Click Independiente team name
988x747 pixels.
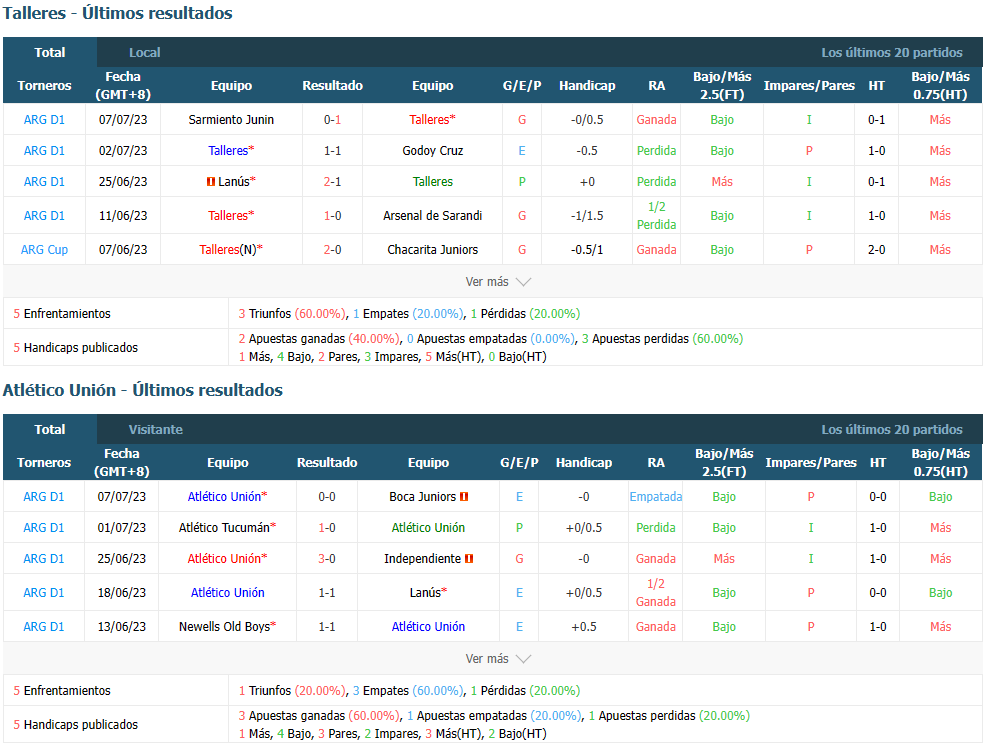click(x=422, y=558)
